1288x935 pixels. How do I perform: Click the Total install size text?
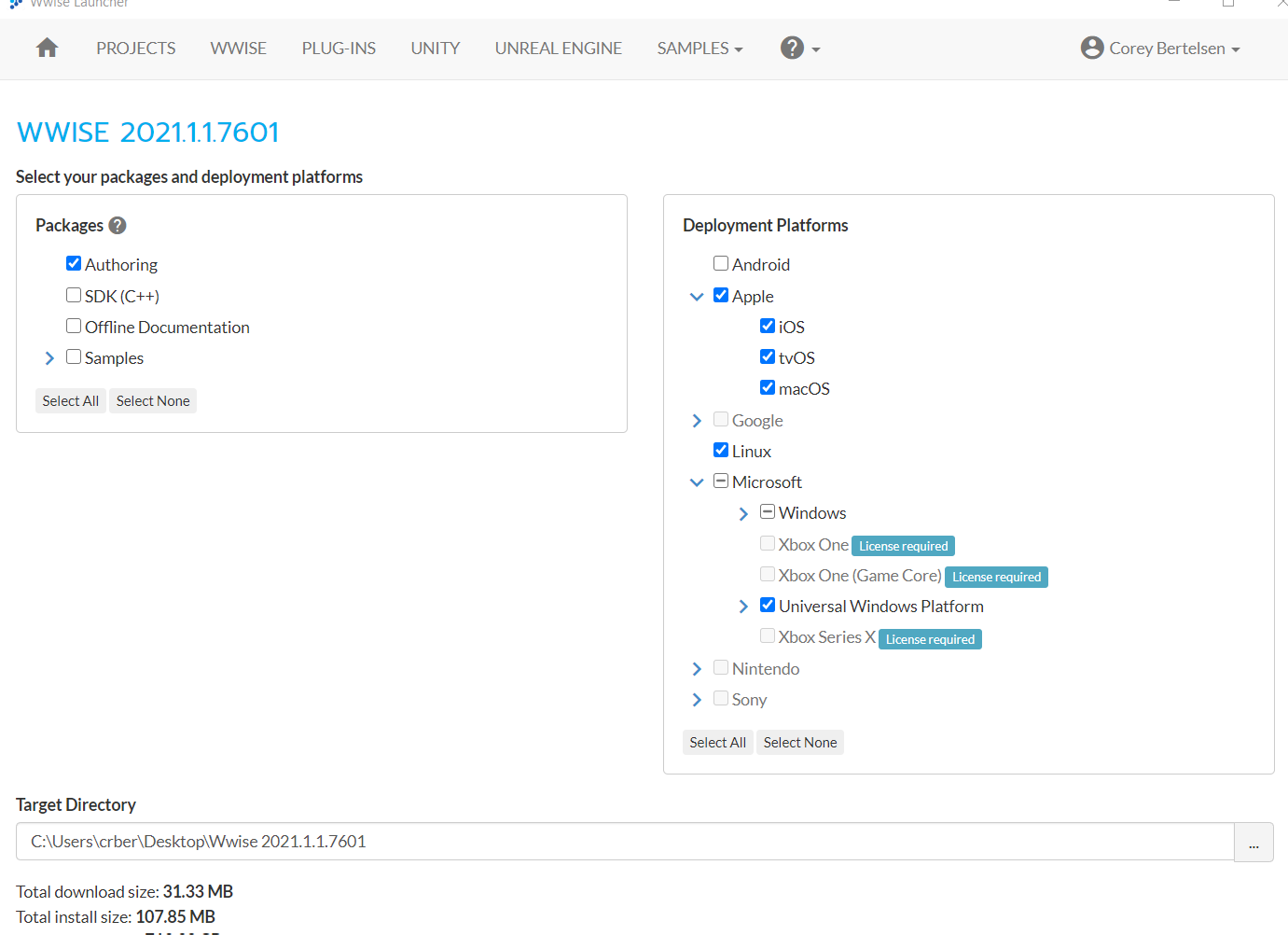(x=116, y=917)
